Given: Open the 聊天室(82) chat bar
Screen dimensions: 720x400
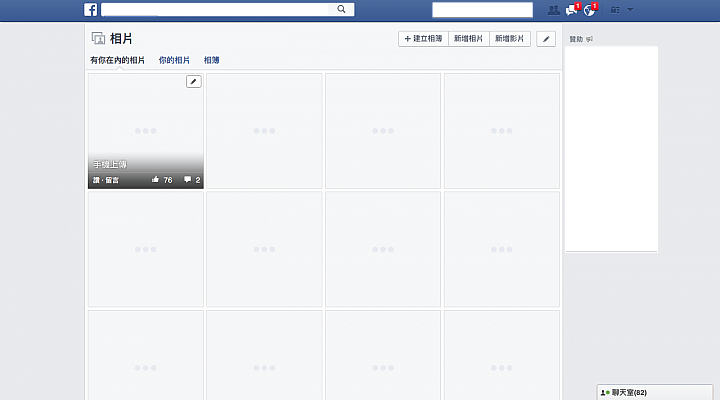Looking at the screenshot, I should (x=654, y=393).
